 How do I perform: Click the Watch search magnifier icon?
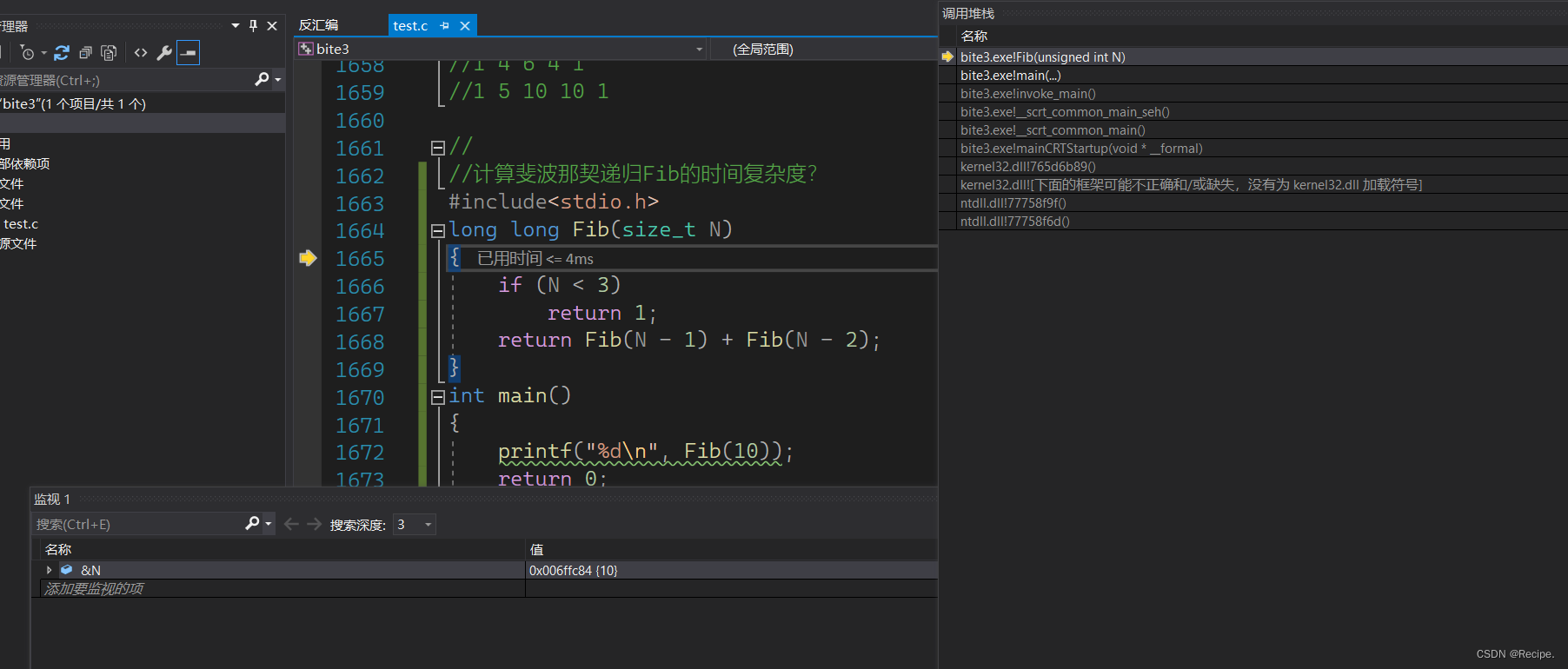(252, 523)
